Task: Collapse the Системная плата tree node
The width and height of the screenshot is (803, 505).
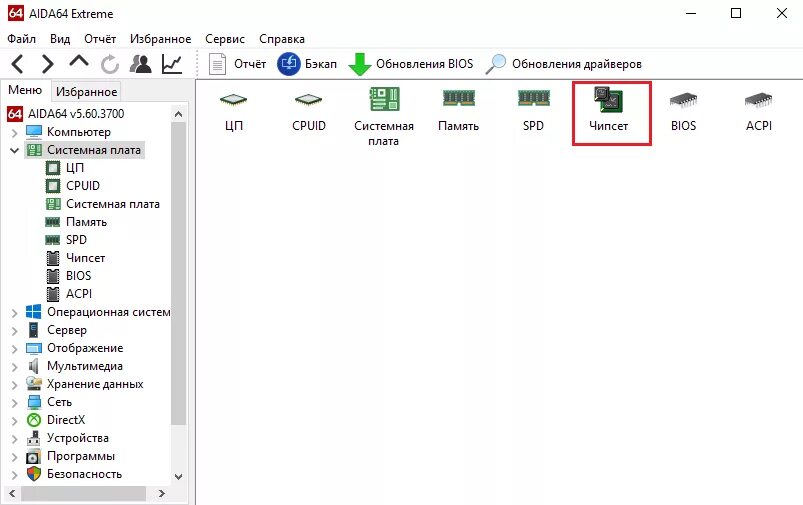Action: point(14,151)
